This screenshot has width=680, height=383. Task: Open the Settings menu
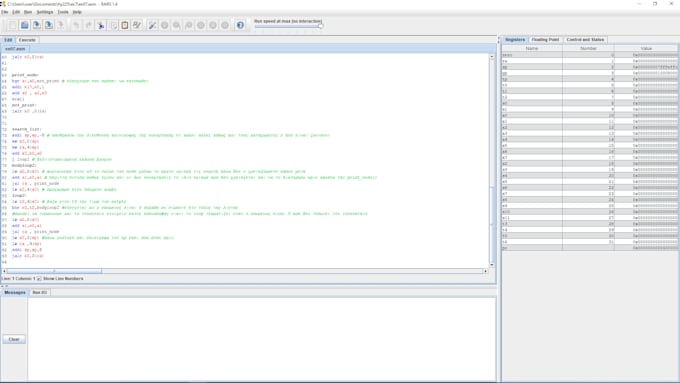45,12
